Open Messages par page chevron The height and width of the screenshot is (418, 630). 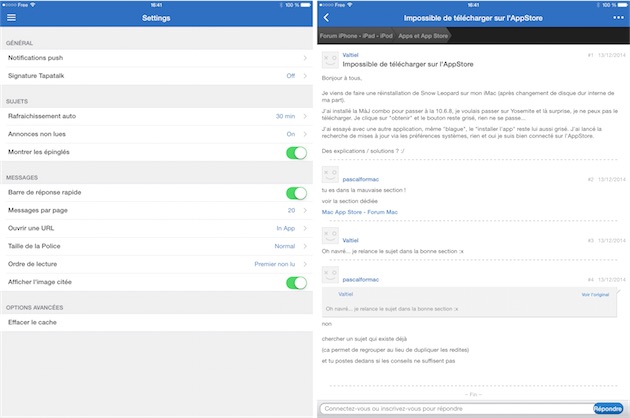305,210
